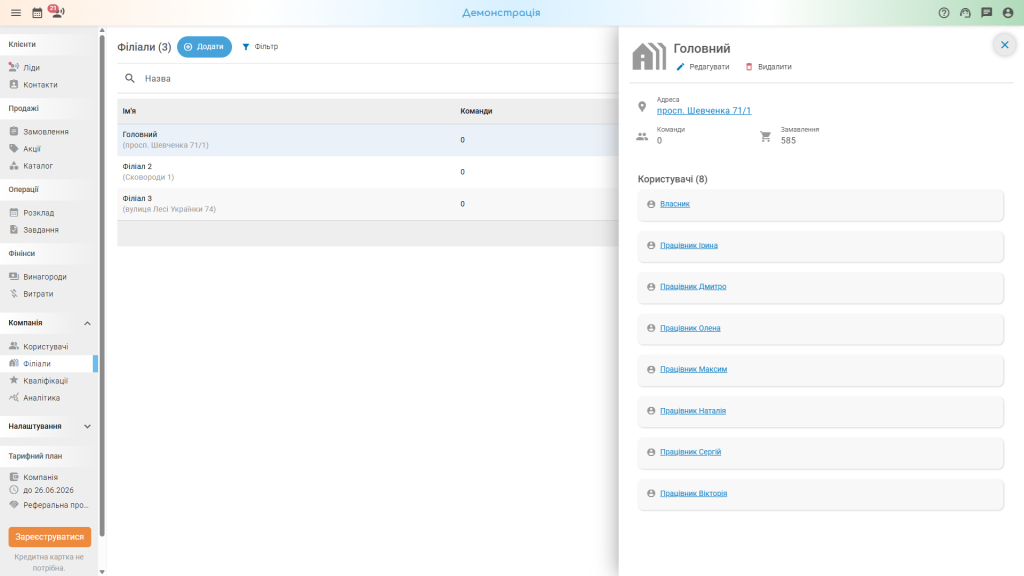The image size is (1024, 576).
Task: Expand the Налаштування section
Action: click(87, 426)
